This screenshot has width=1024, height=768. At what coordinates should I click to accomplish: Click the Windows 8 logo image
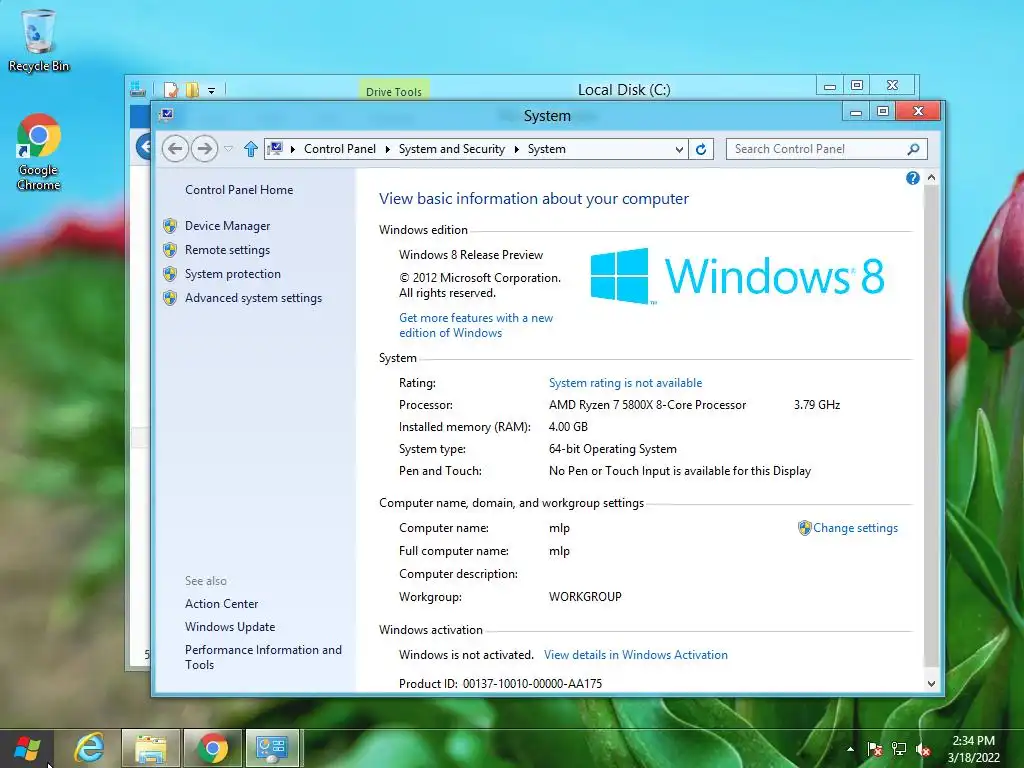[x=737, y=276]
